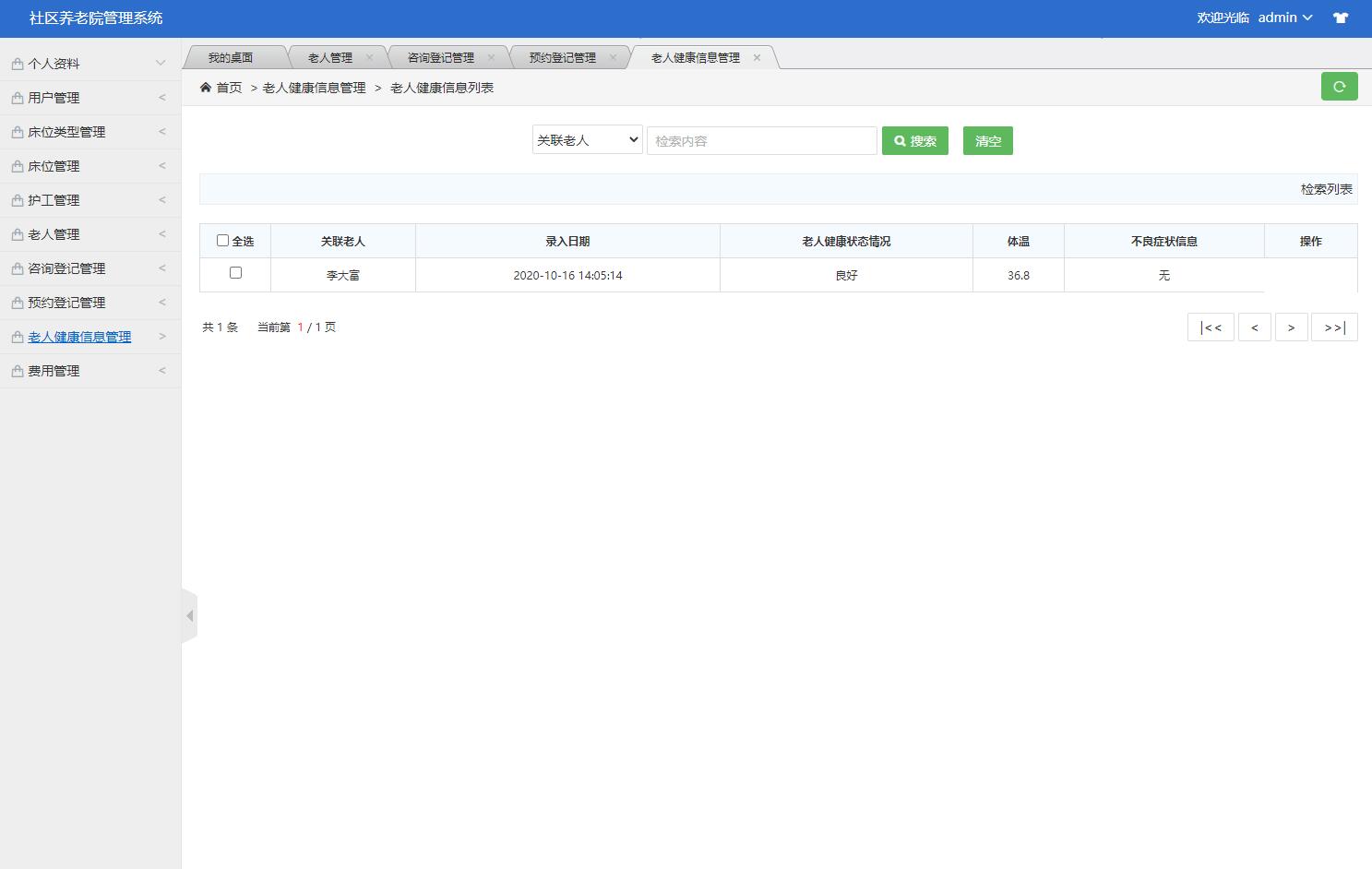Toggle the checkbox in table header
Image resolution: width=1372 pixels, height=869 pixels.
coord(222,240)
